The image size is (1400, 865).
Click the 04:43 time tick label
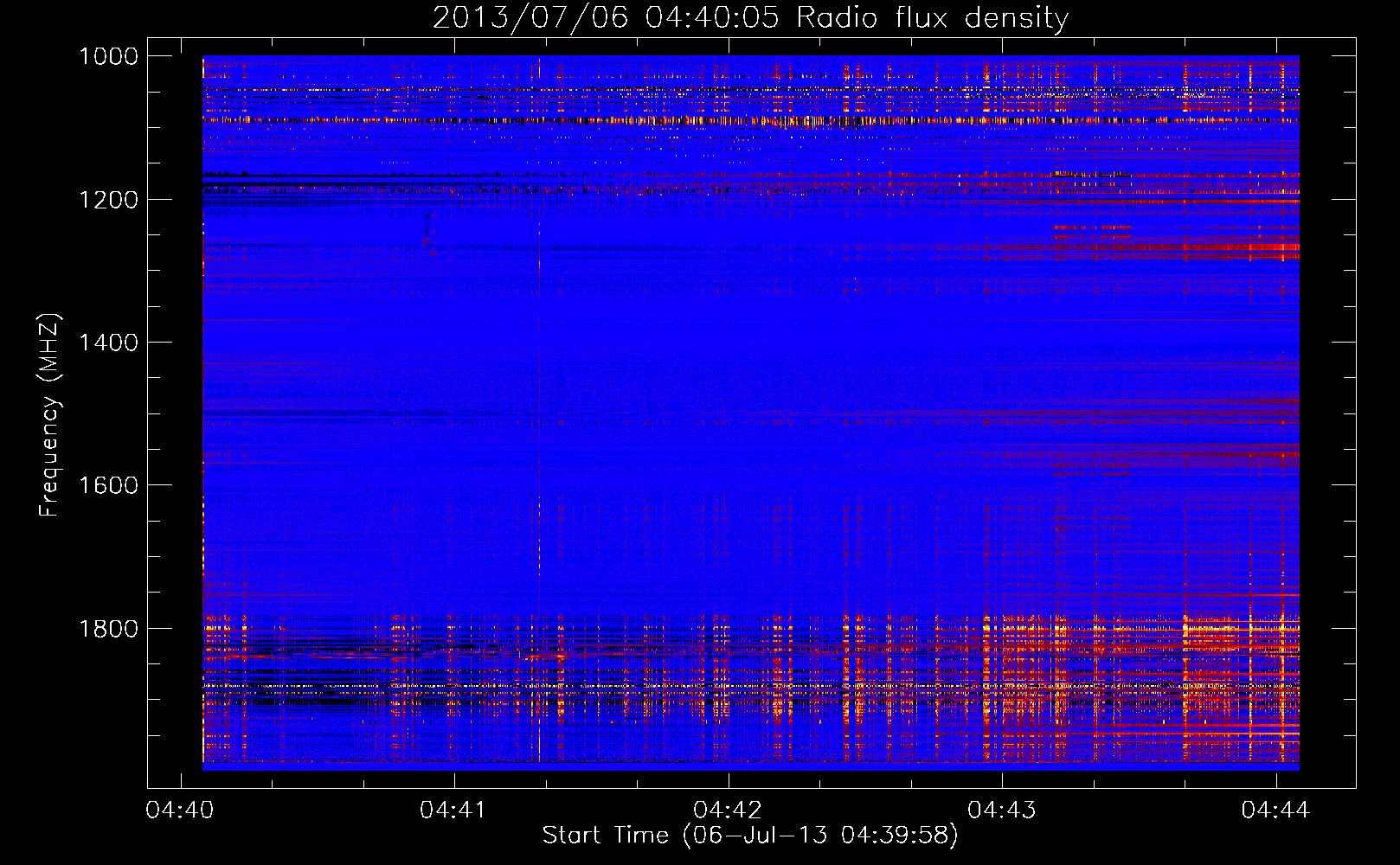(1001, 810)
